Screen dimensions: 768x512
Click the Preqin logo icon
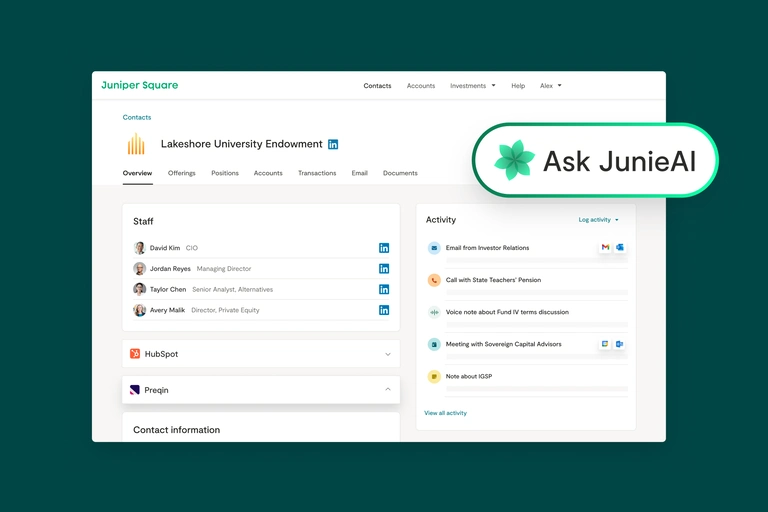[x=135, y=390]
